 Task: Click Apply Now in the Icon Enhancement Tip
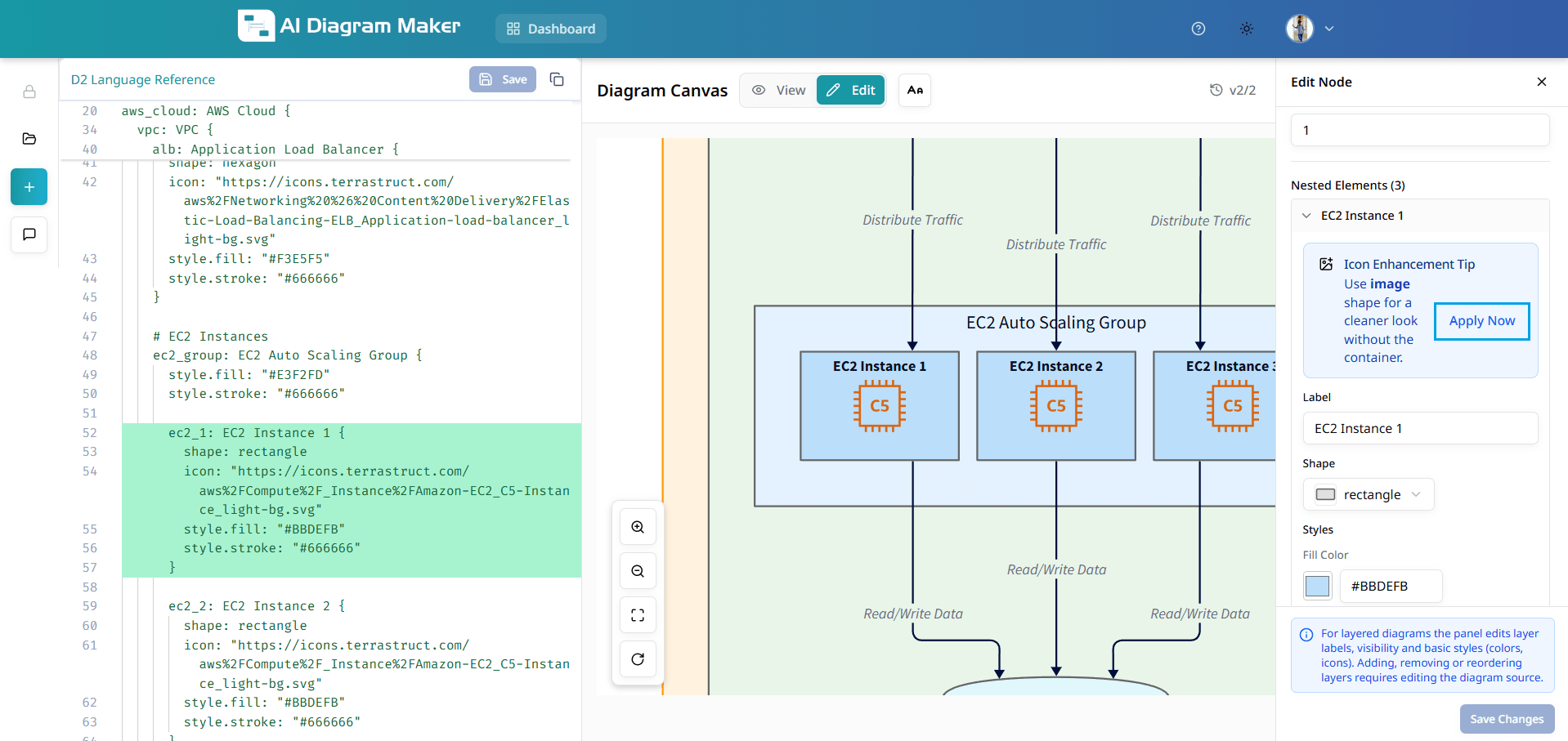[x=1481, y=320]
